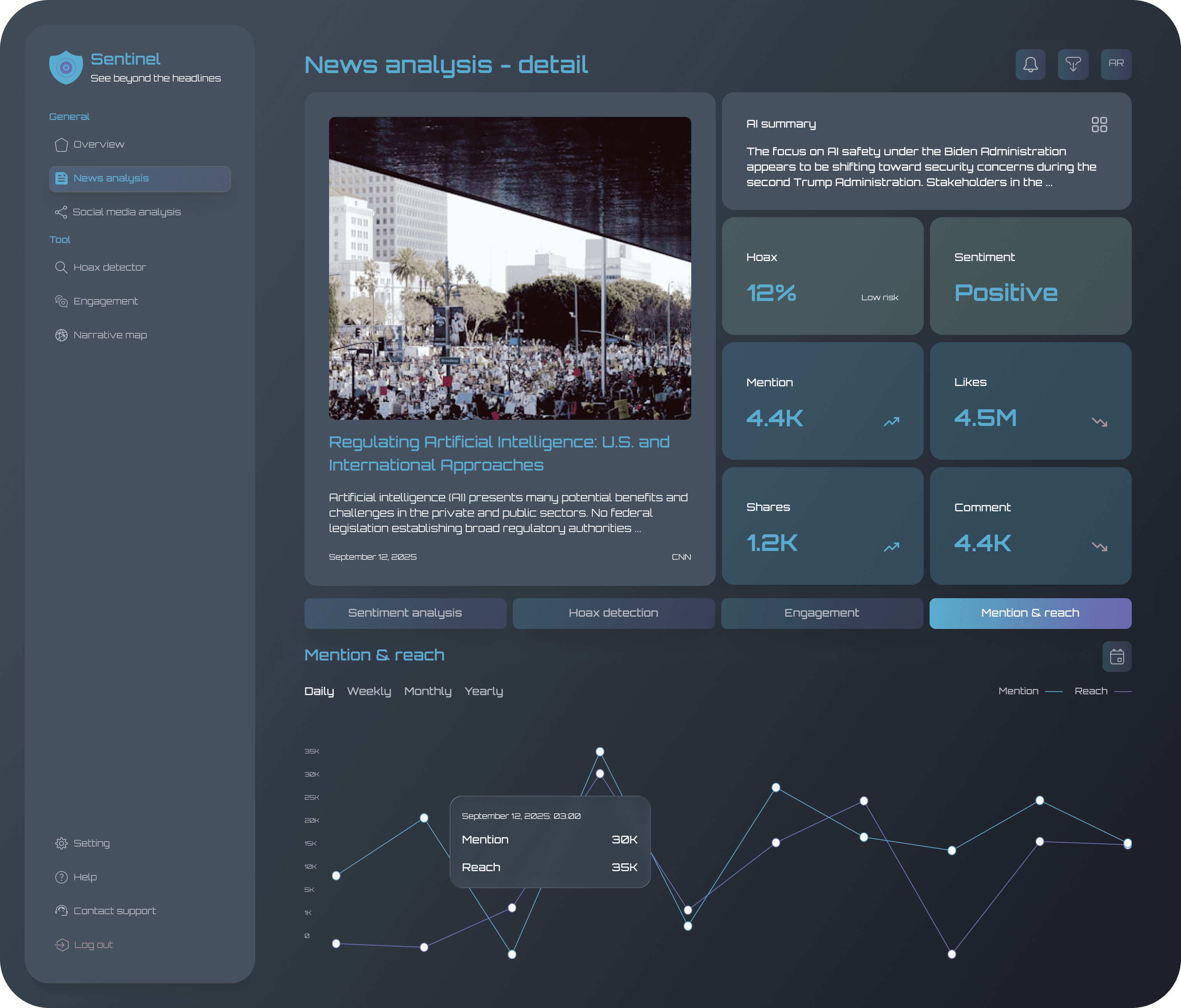Open the Sentiment analysis tab
Image resolution: width=1181 pixels, height=1008 pixels.
click(x=405, y=613)
